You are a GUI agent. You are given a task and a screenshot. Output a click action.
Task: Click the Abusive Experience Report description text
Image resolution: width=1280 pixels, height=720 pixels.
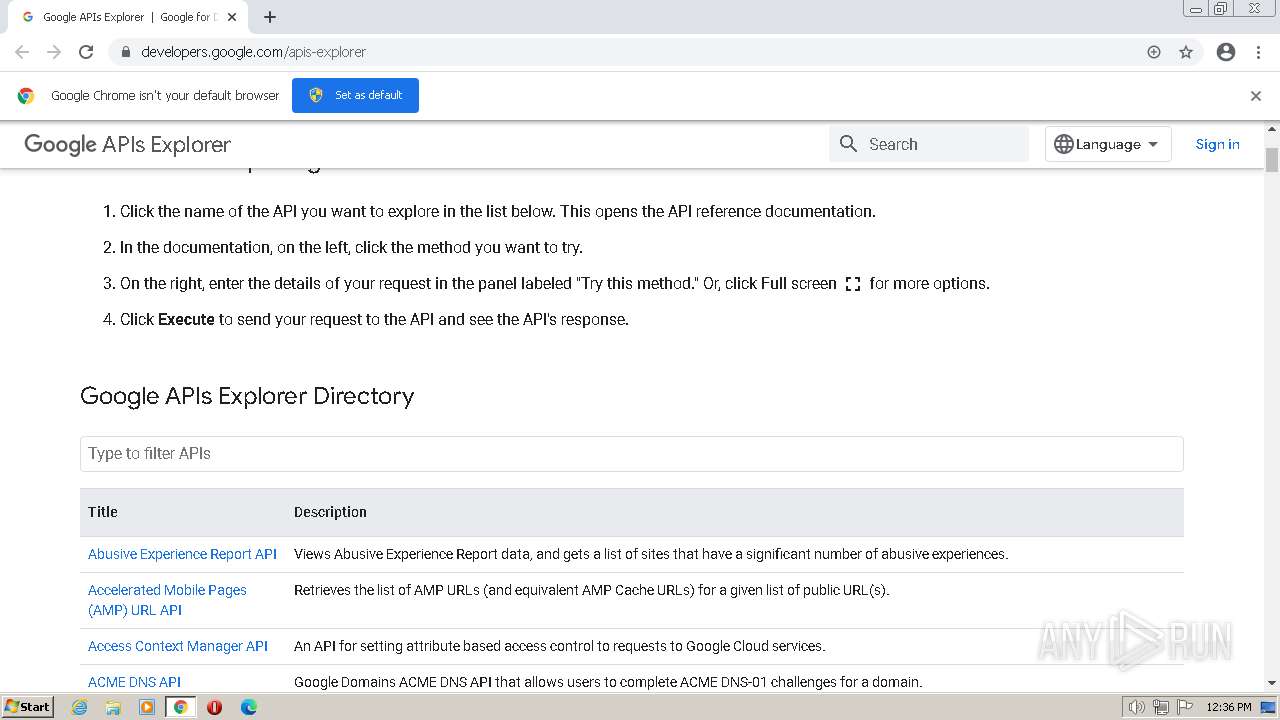[x=651, y=554]
